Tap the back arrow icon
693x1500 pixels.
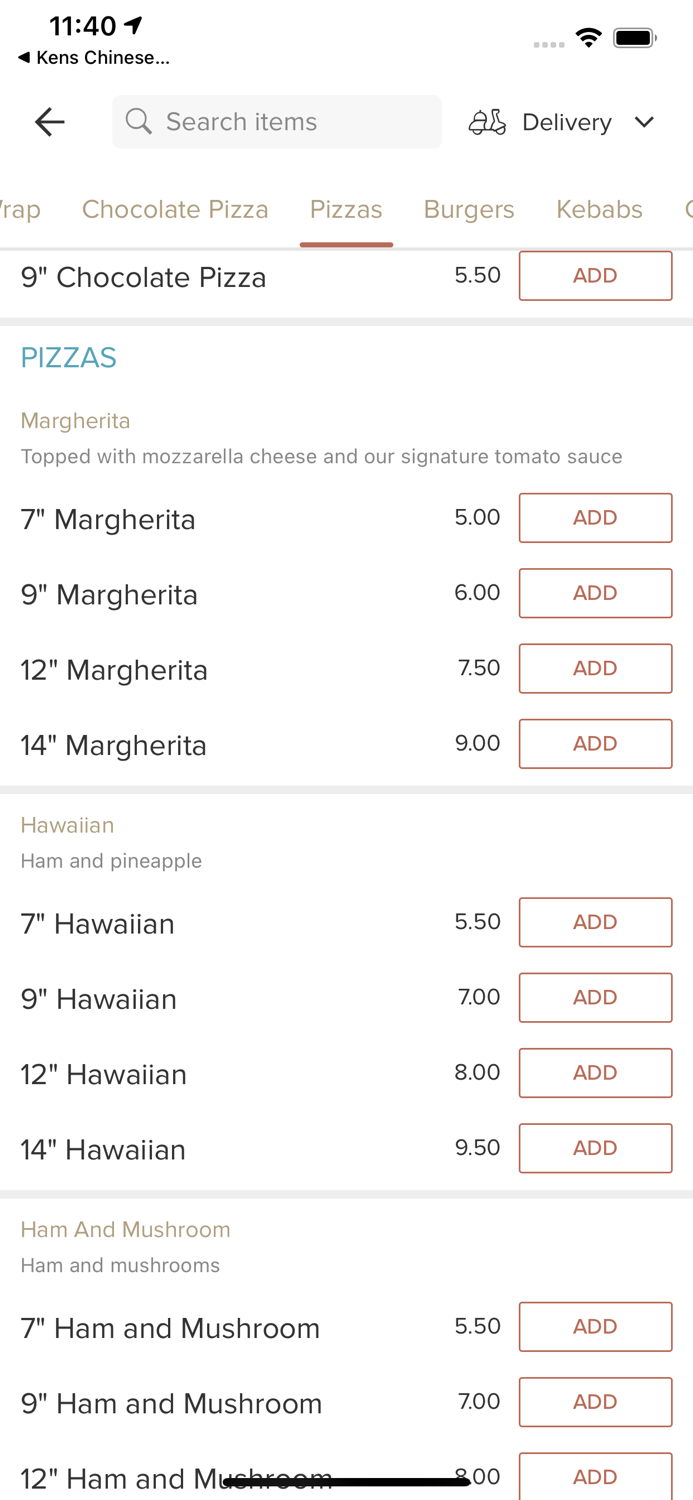49,122
